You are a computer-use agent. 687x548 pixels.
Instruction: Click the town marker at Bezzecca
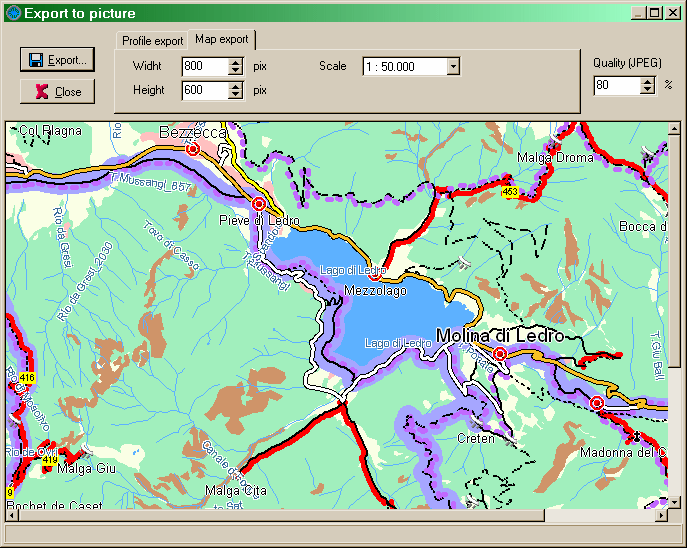pos(193,149)
